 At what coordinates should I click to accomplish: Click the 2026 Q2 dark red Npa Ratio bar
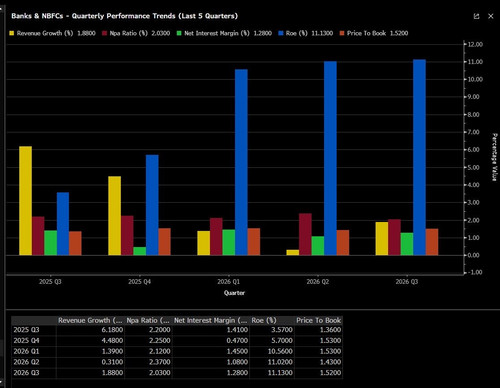pos(305,234)
